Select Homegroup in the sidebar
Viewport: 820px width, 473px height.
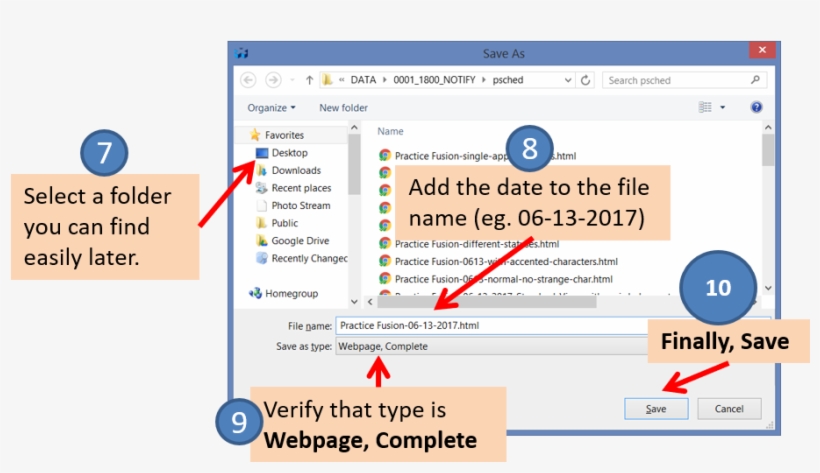tap(291, 294)
